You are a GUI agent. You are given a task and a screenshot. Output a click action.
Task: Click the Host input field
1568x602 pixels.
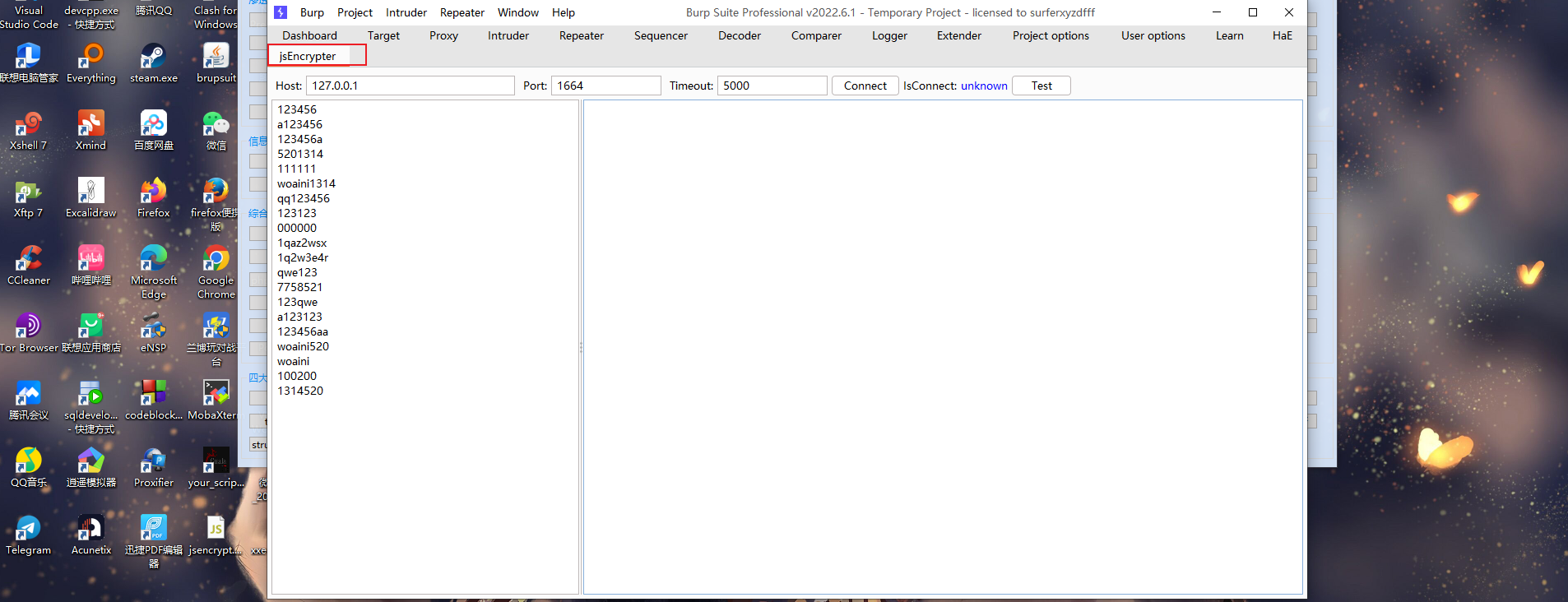click(x=411, y=86)
